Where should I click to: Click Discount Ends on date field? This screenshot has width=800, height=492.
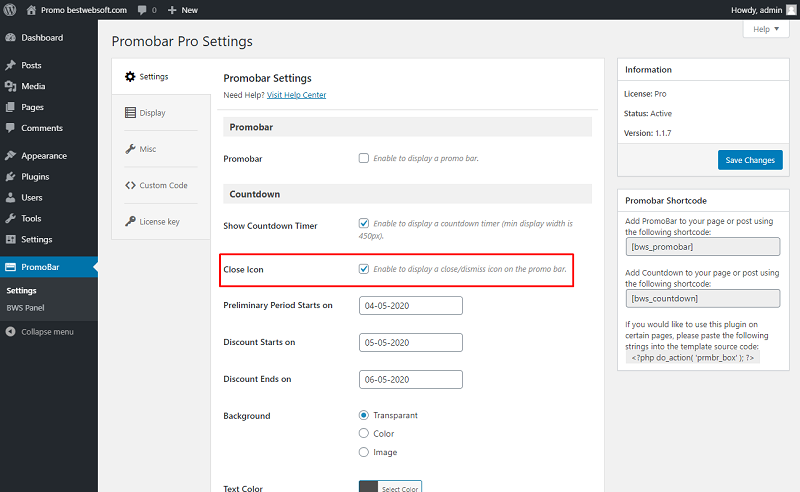pyautogui.click(x=411, y=379)
